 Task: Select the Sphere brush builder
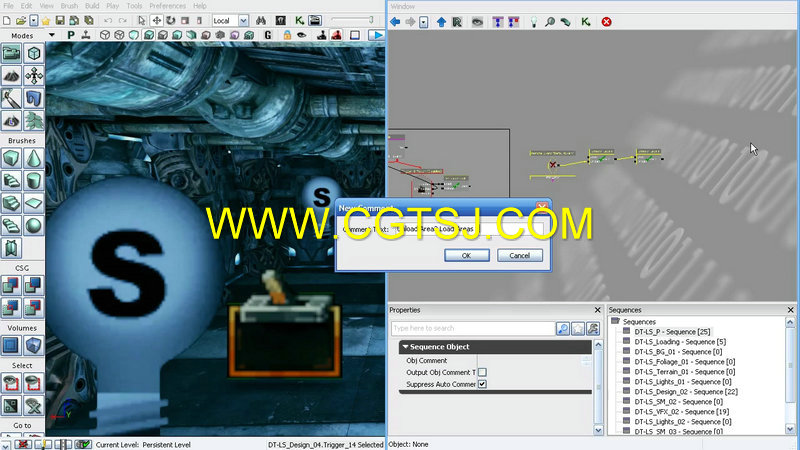[x=33, y=226]
